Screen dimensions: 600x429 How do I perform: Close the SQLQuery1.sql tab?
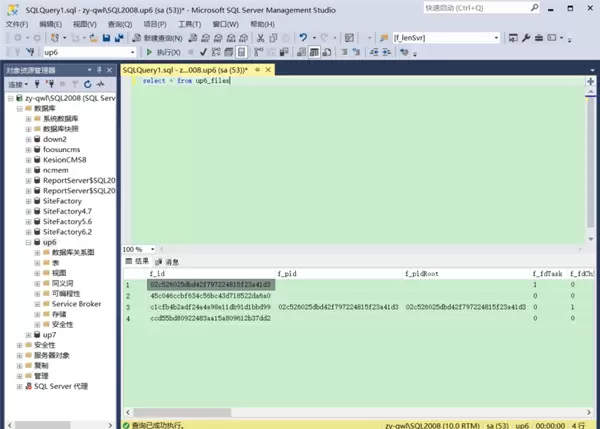[x=268, y=71]
